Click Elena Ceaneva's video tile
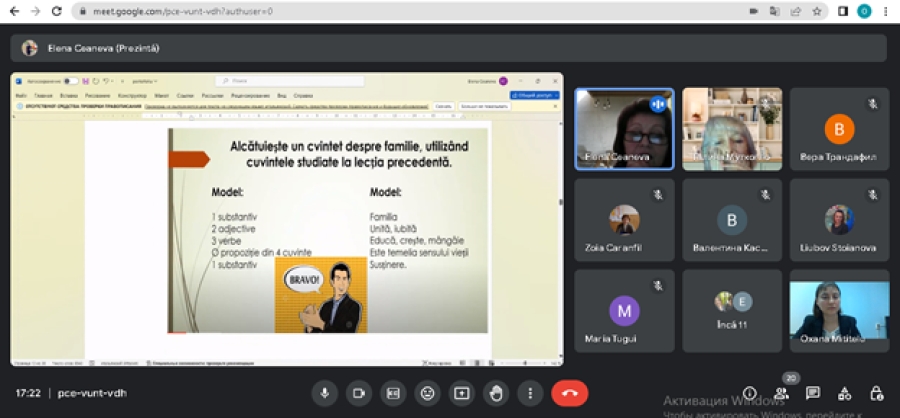Image resolution: width=900 pixels, height=418 pixels. click(x=624, y=129)
